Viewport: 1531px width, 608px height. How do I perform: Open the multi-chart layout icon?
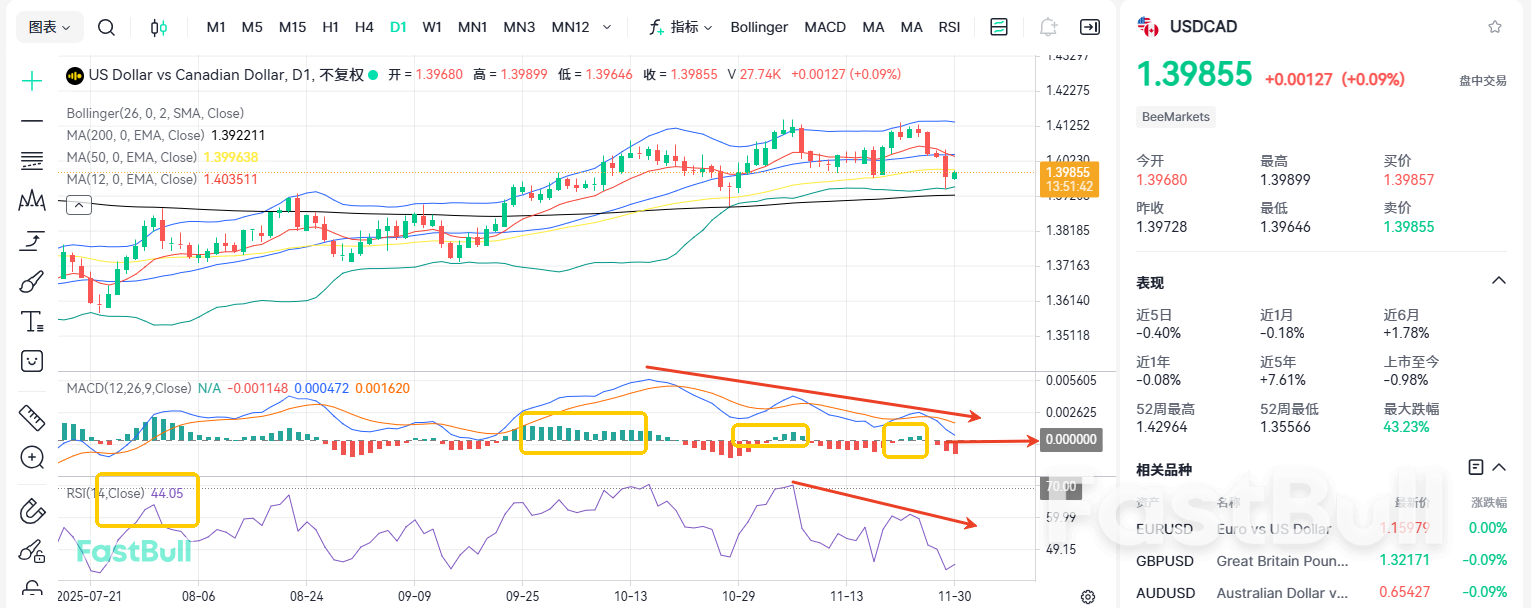point(999,27)
